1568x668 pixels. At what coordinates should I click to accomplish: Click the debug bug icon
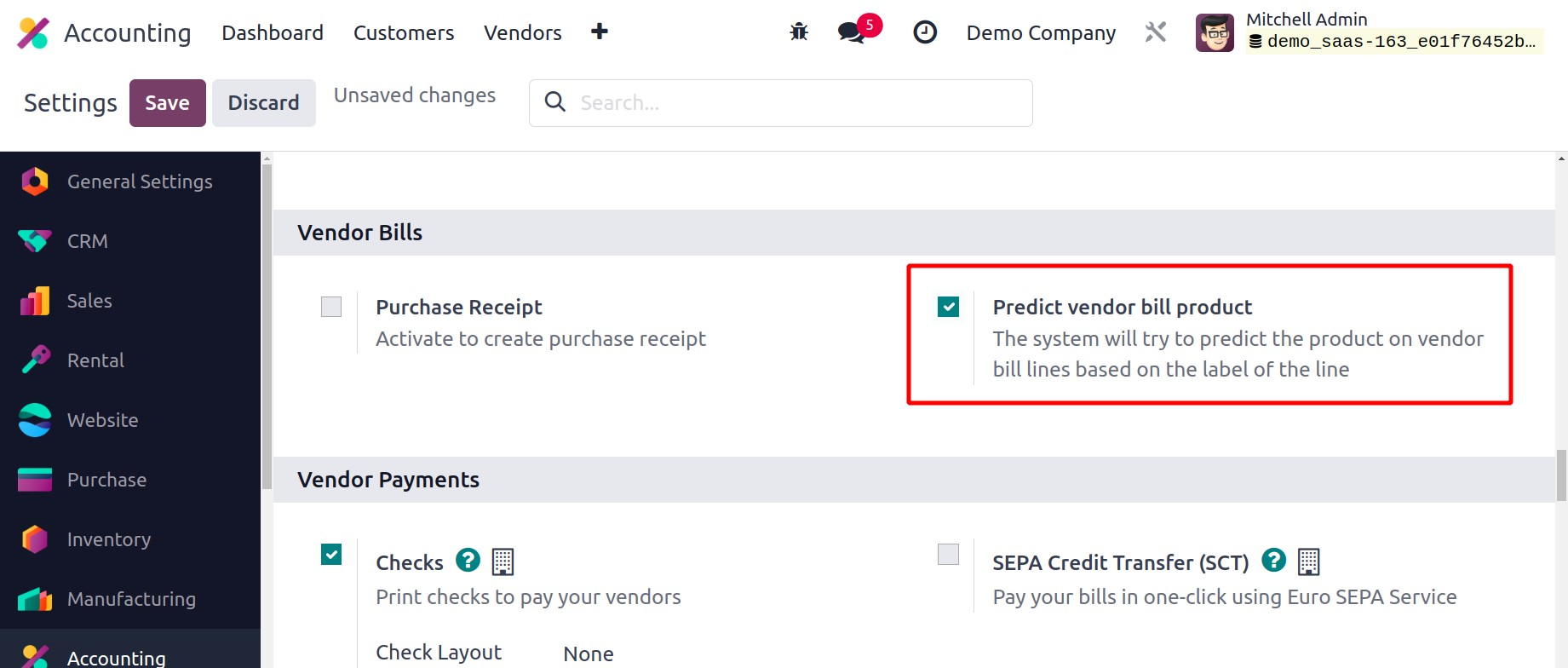point(798,32)
